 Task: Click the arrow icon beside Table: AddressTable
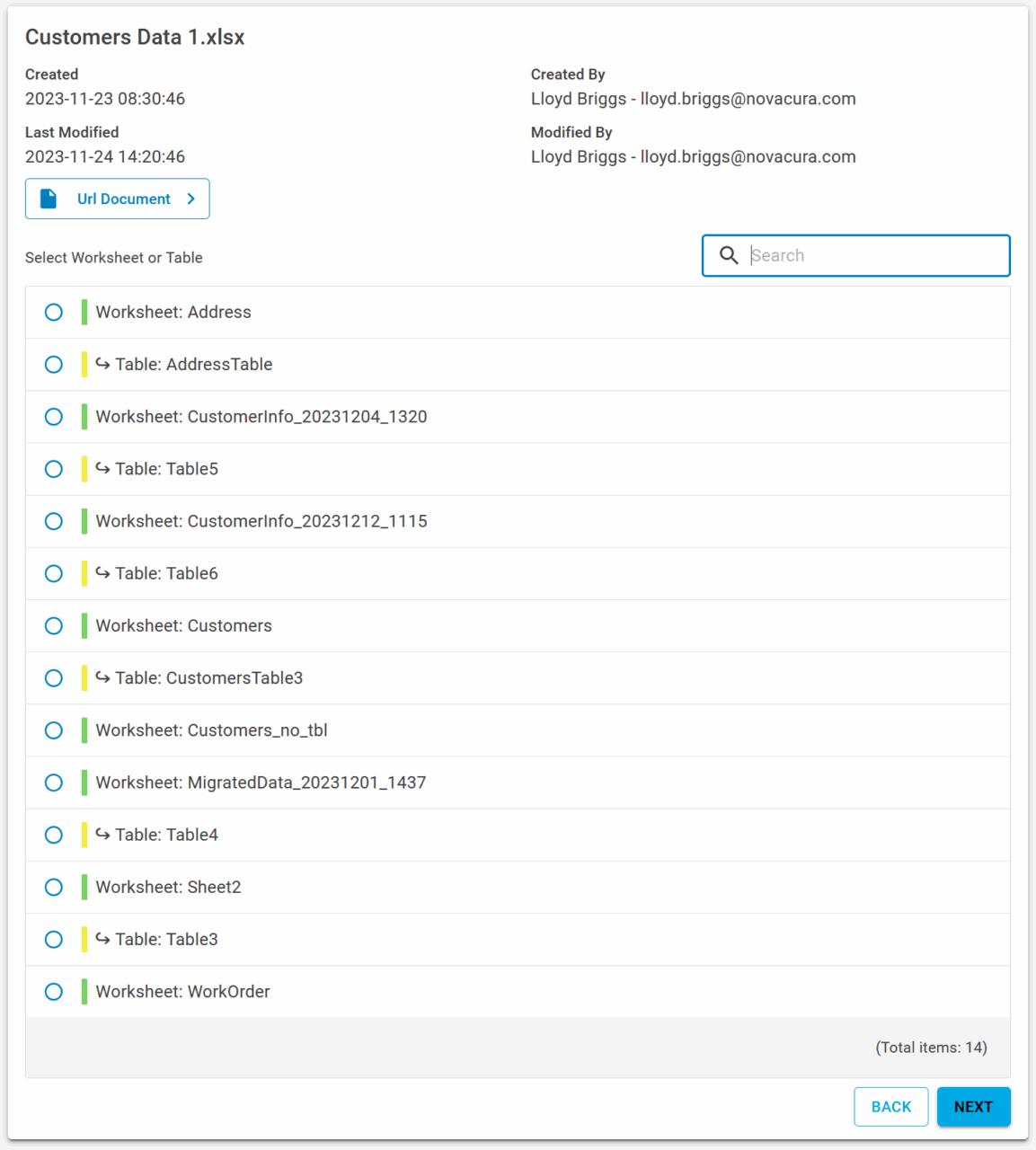coord(103,365)
